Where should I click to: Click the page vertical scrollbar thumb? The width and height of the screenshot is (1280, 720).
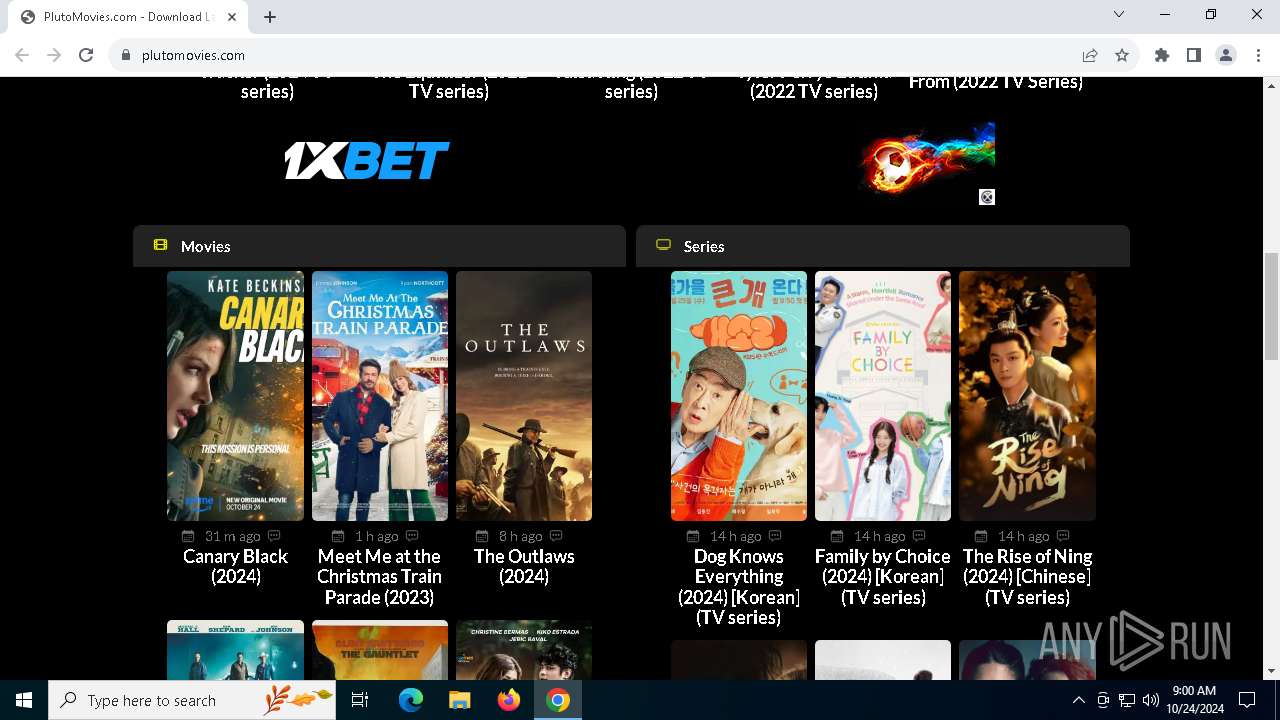tap(1271, 305)
